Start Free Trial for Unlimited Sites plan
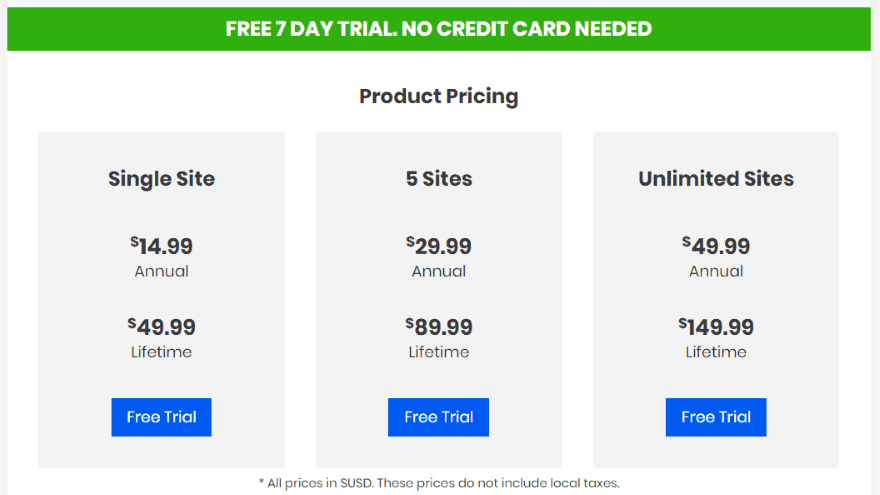Viewport: 880px width, 495px height. coord(716,417)
